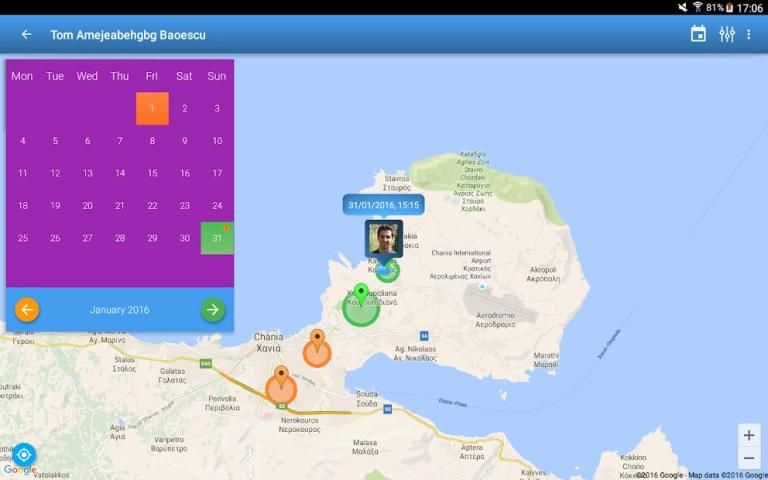This screenshot has height=480, width=768.
Task: Zoom out the map with minus button
Action: [749, 458]
